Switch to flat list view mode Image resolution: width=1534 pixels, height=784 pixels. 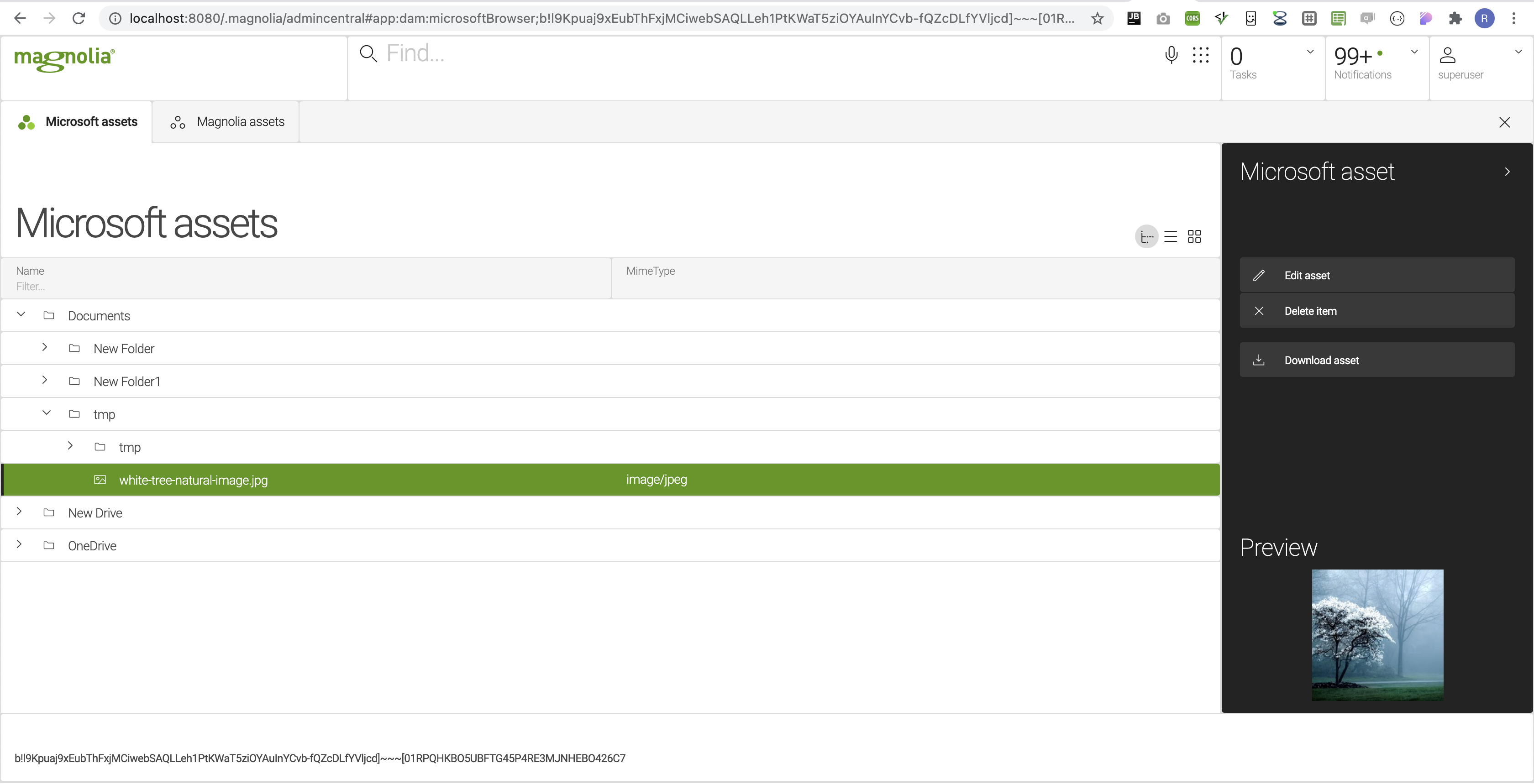pos(1171,236)
